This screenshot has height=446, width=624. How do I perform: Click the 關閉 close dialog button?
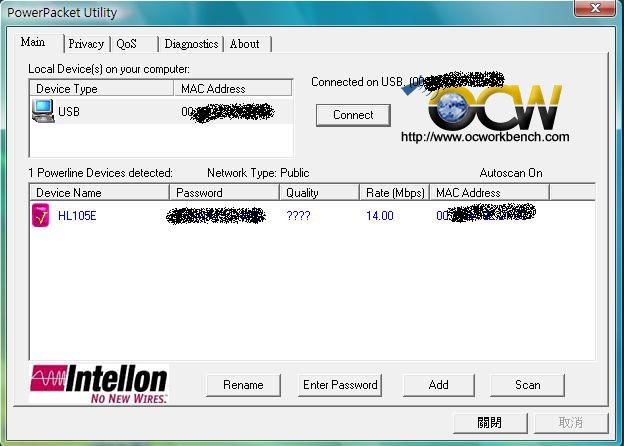click(x=490, y=423)
